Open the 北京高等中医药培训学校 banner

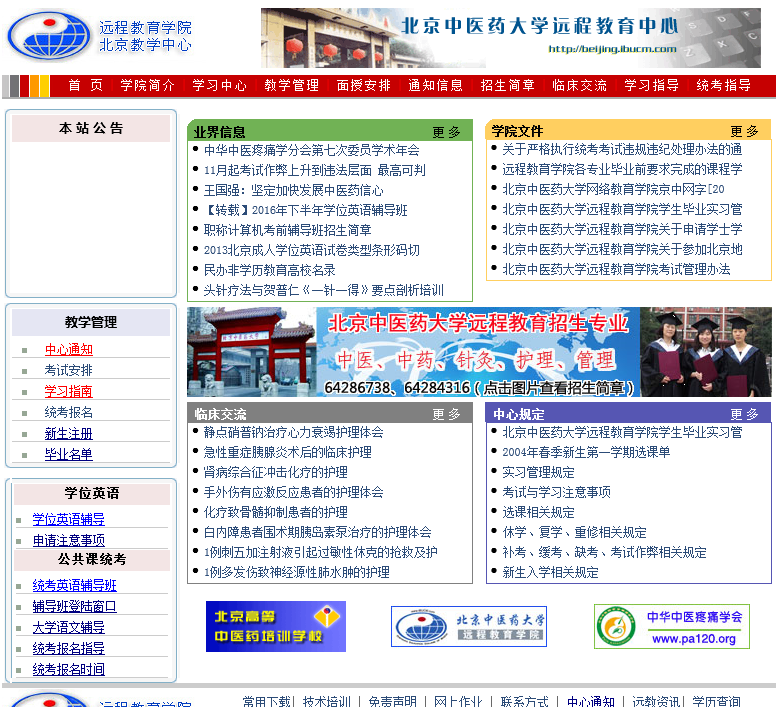[x=275, y=626]
